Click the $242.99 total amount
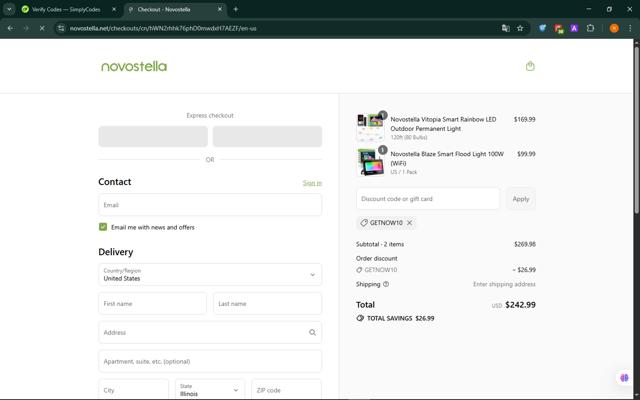Screen dimensions: 640x400 520,305
